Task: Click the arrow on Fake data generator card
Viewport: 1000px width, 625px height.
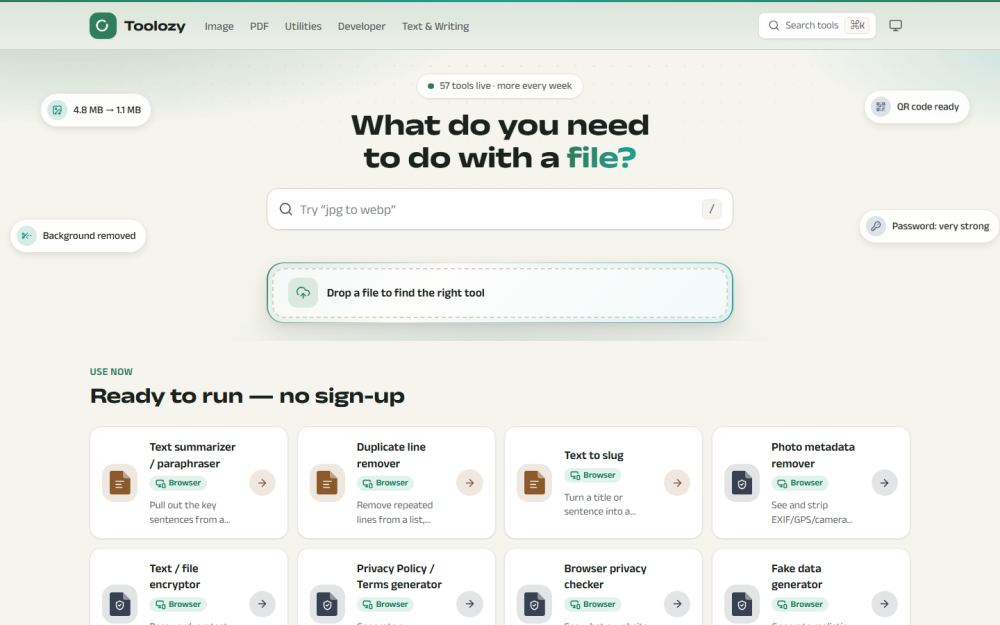Action: coord(885,604)
